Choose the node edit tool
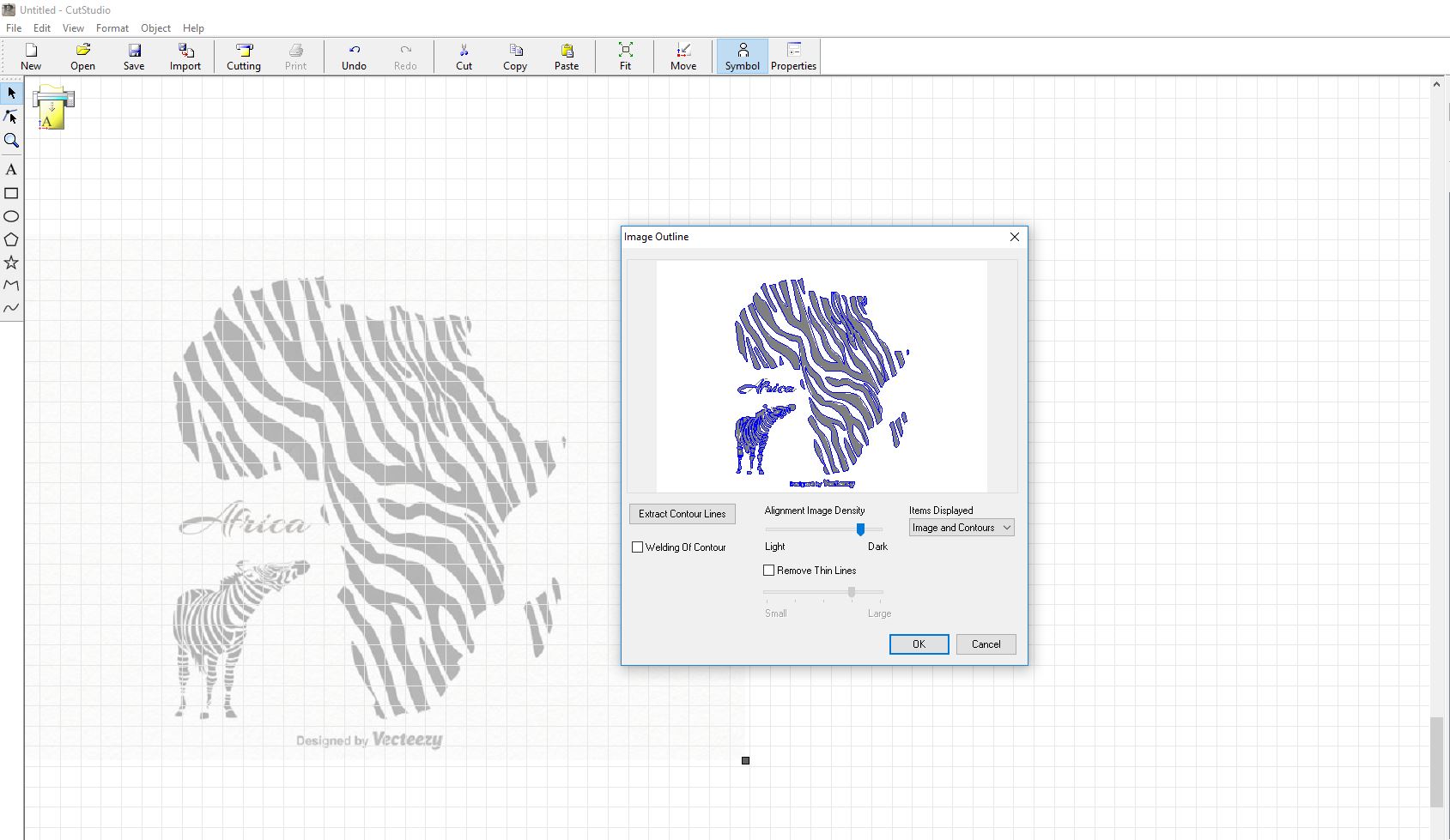 11,117
